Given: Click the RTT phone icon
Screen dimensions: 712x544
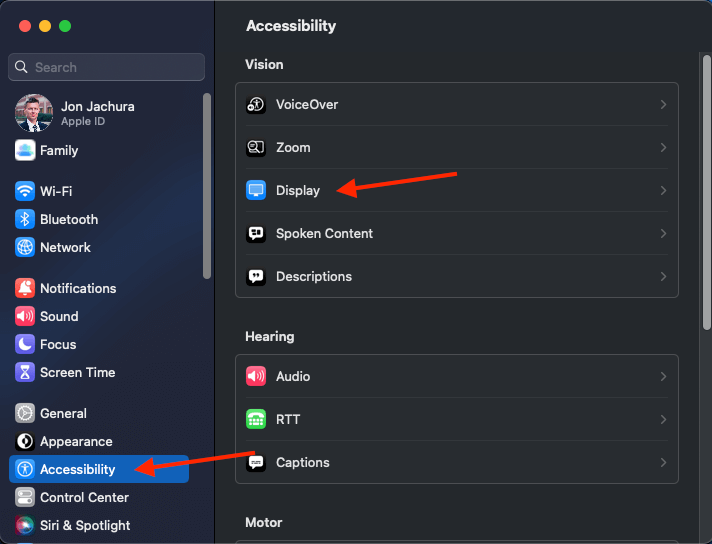Looking at the screenshot, I should 256,420.
